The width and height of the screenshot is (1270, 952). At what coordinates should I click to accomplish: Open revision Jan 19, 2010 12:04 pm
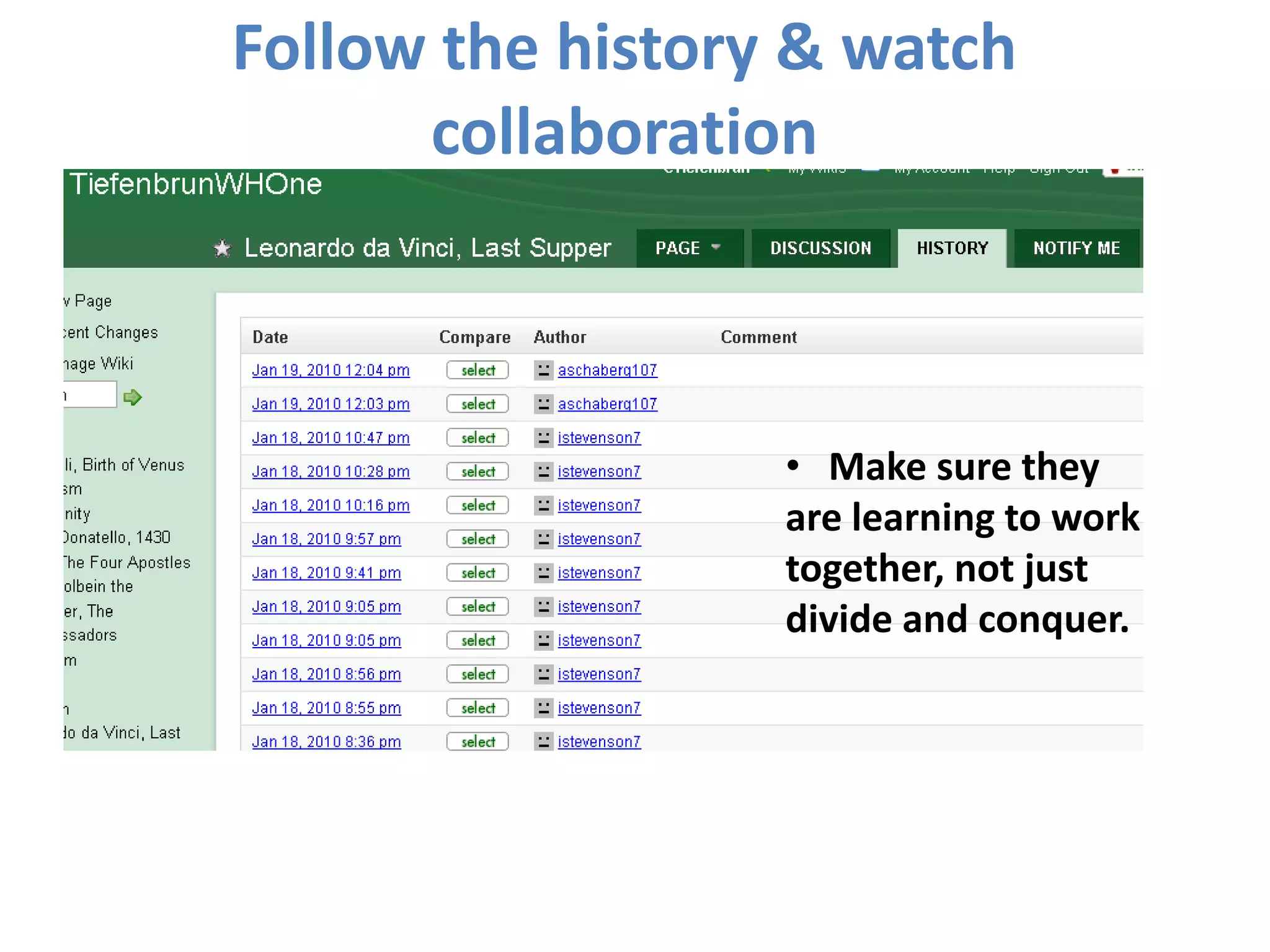point(331,370)
